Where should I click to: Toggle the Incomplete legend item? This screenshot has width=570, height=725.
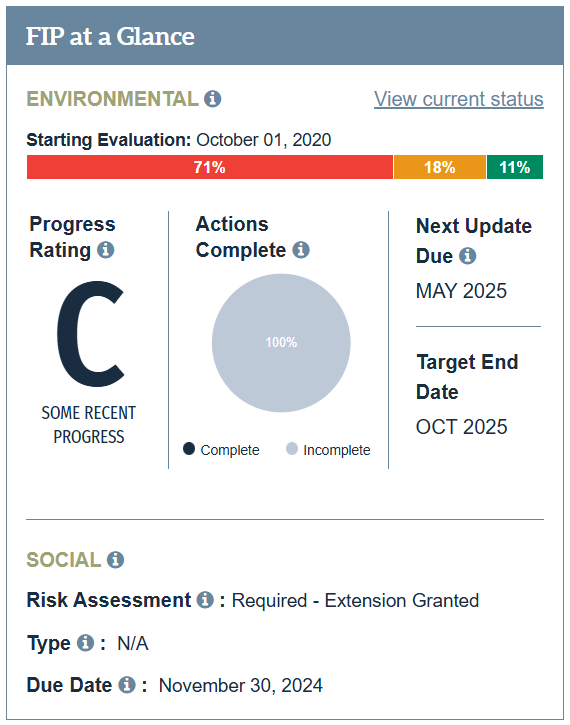tap(328, 449)
